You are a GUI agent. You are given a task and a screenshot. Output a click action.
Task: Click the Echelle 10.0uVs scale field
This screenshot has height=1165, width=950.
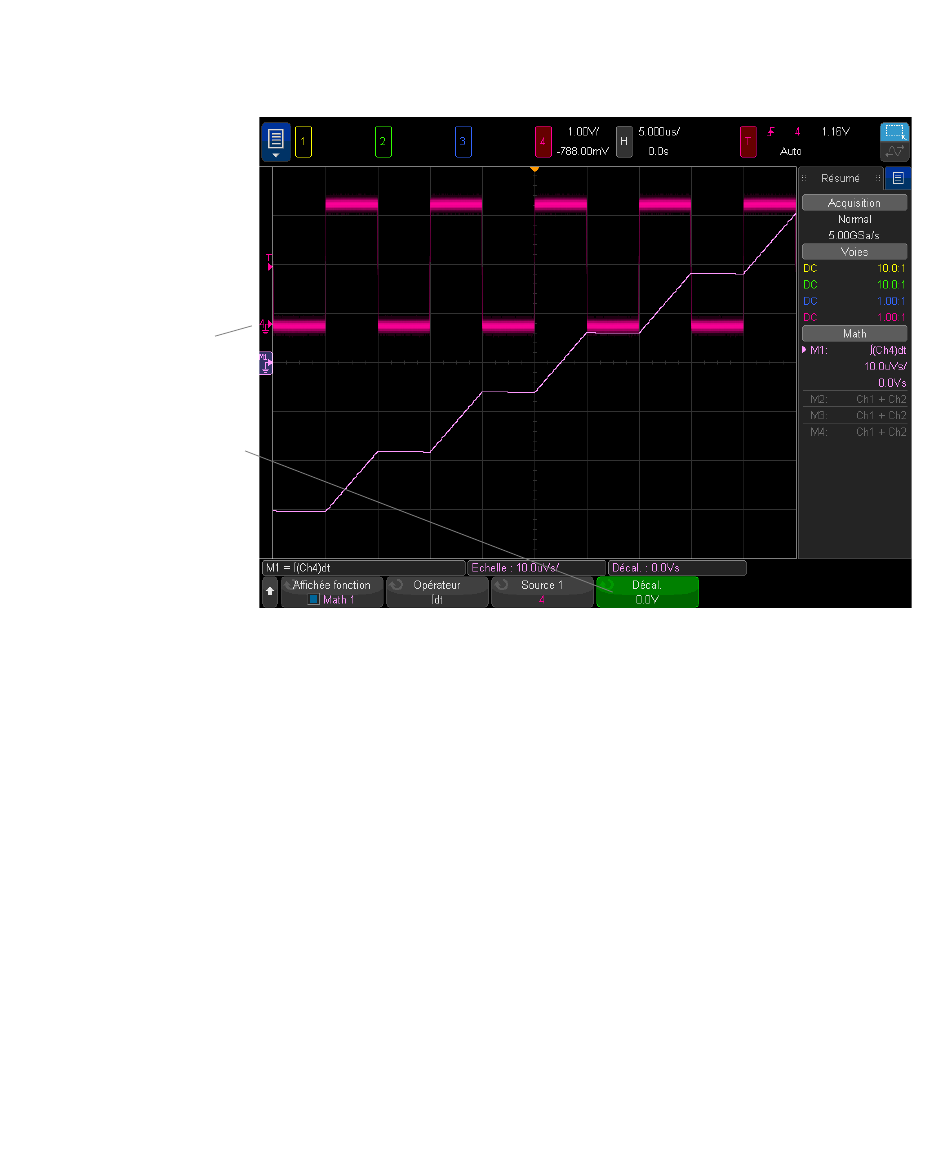(535, 568)
